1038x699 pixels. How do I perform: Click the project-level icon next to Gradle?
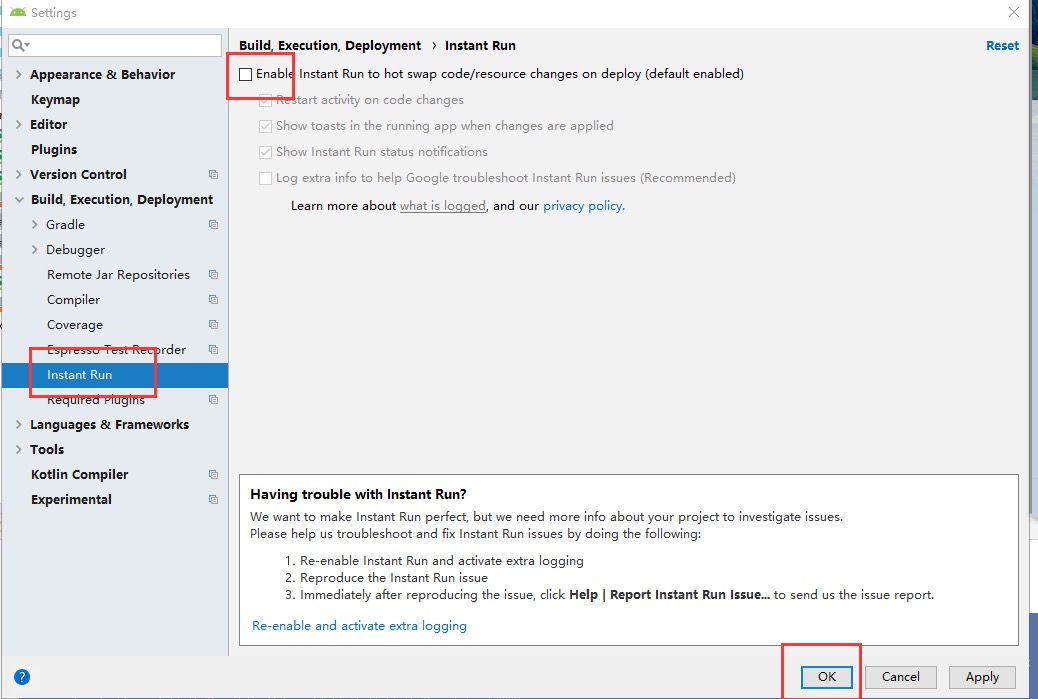213,224
